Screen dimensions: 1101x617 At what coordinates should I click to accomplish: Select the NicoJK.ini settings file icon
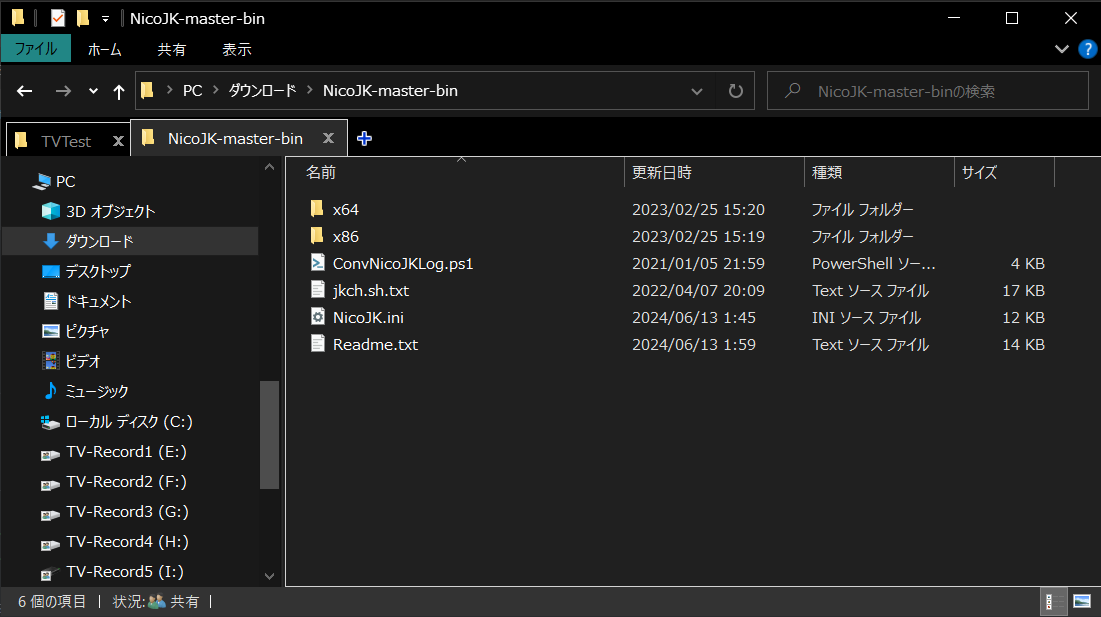point(317,317)
